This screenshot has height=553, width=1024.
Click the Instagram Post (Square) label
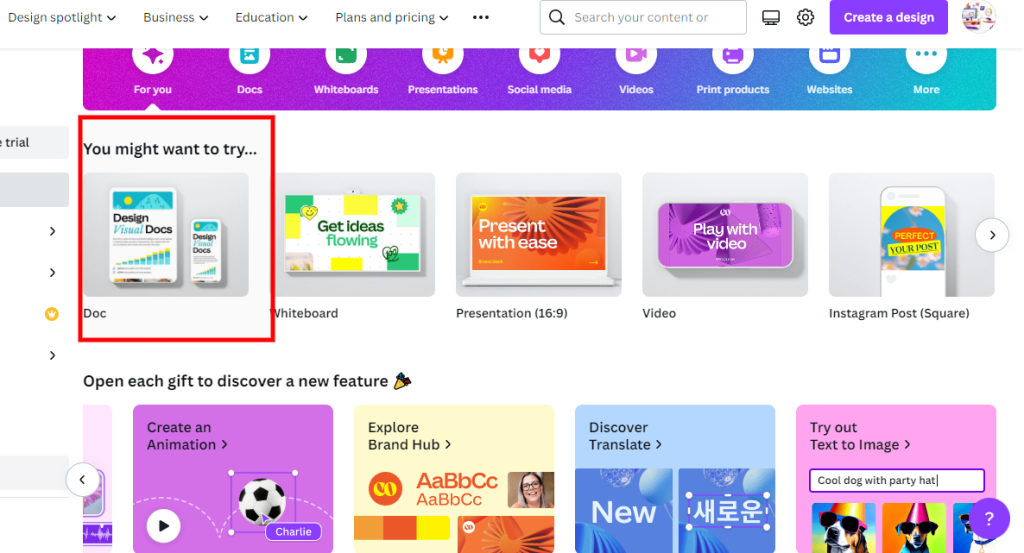tap(899, 313)
